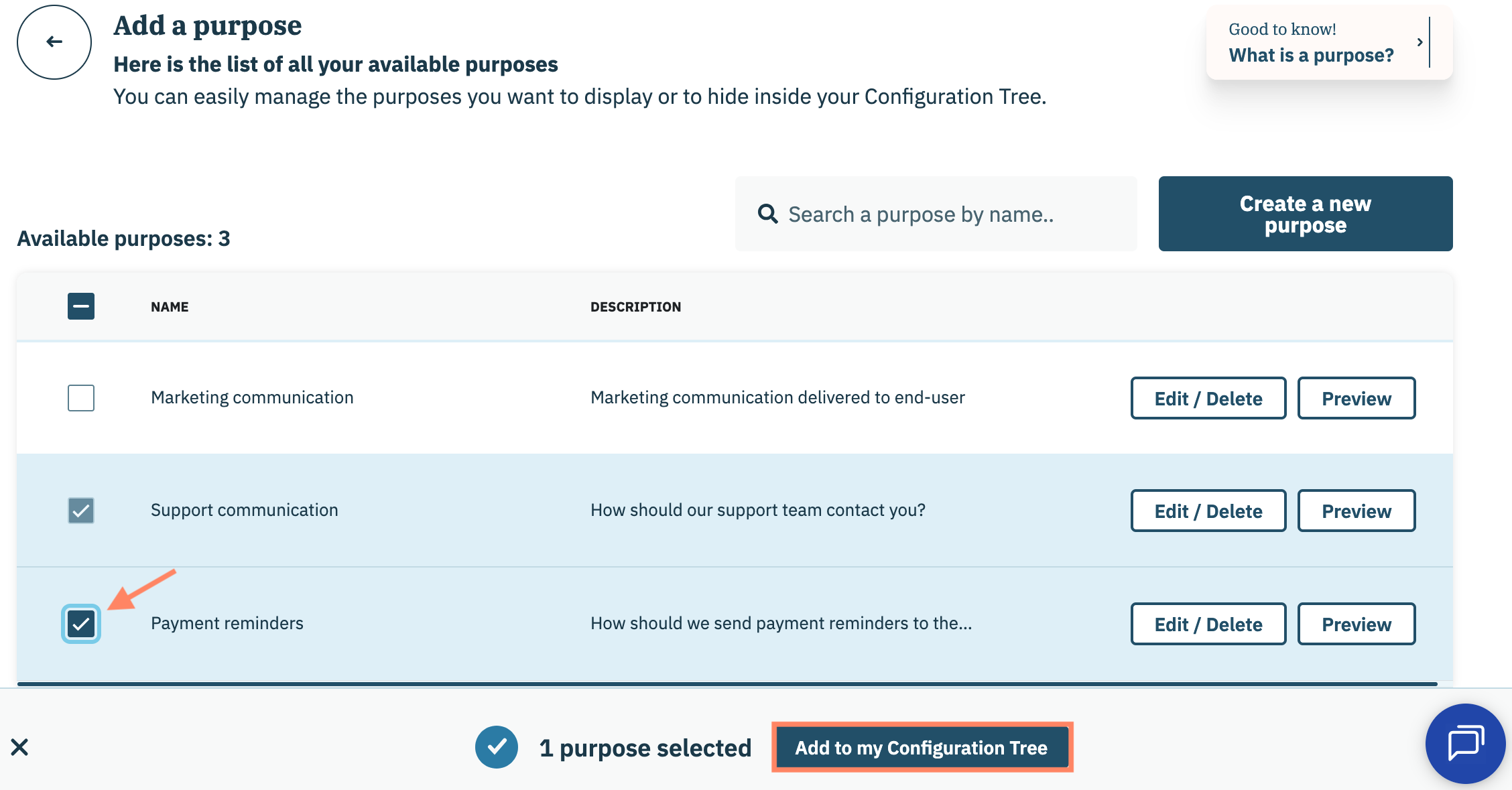This screenshot has width=1512, height=790.
Task: Toggle the select-all header checkbox
Action: click(81, 306)
